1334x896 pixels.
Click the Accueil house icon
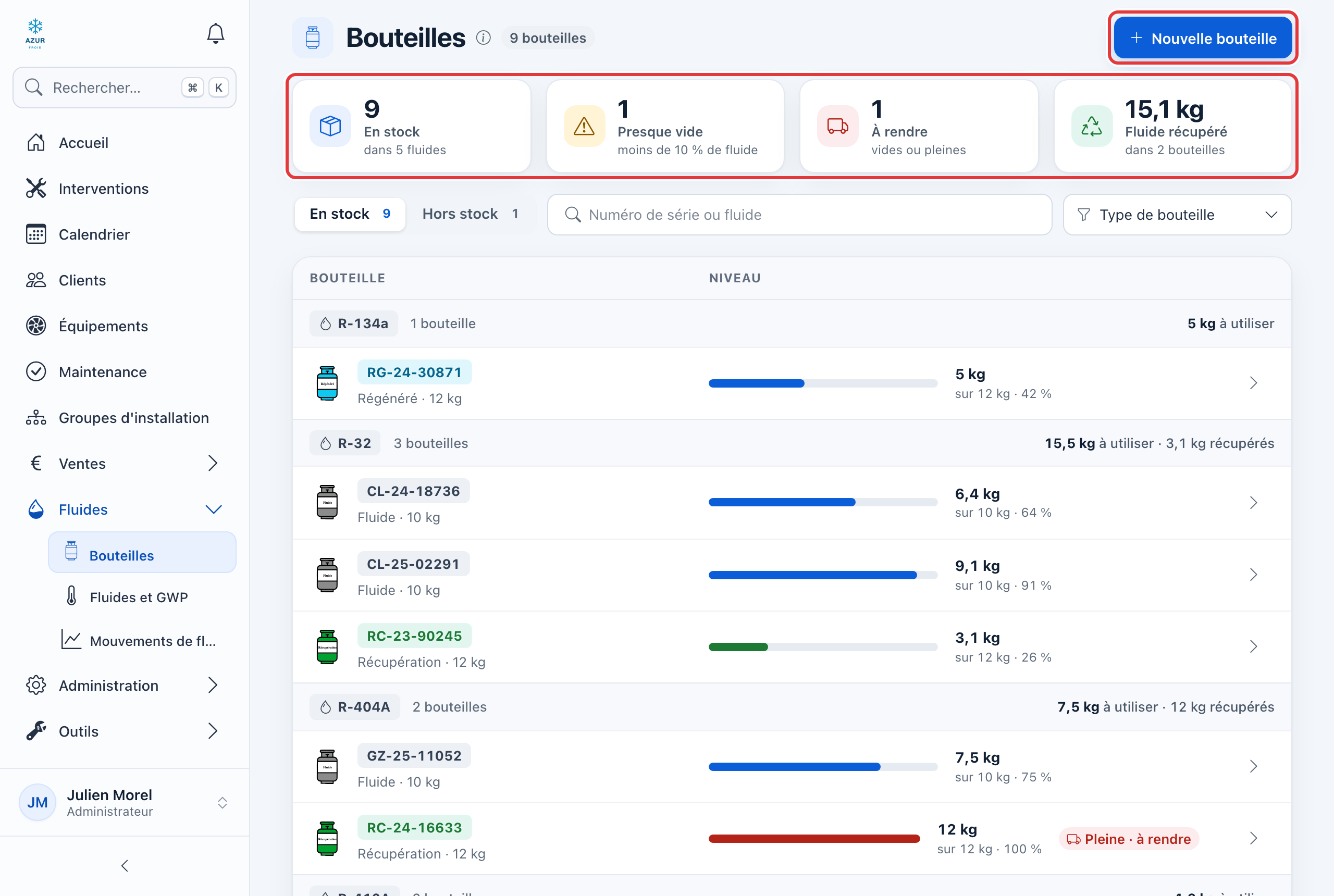click(36, 142)
